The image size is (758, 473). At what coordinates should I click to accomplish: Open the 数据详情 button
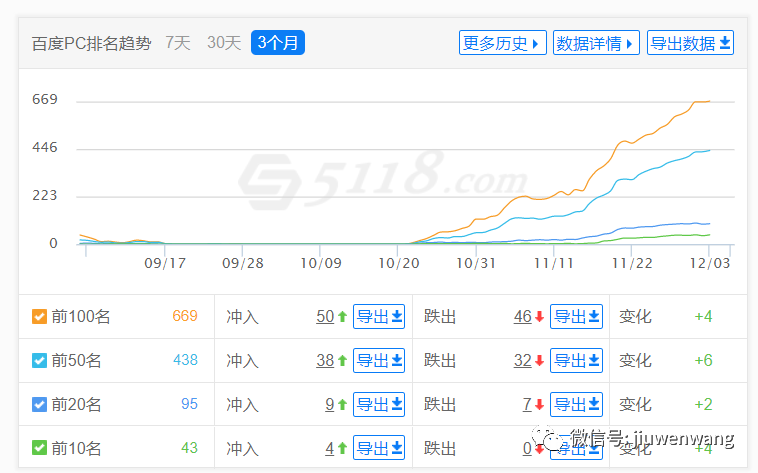(x=597, y=43)
